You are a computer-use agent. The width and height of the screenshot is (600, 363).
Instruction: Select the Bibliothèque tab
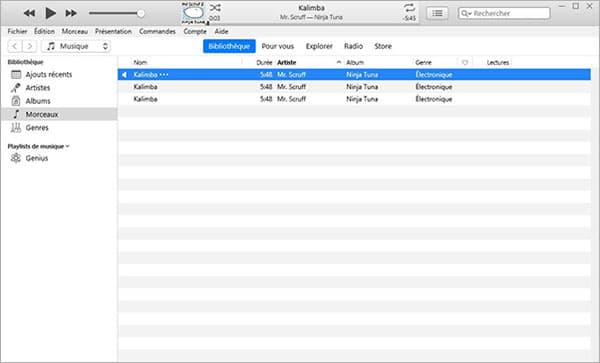coord(229,46)
